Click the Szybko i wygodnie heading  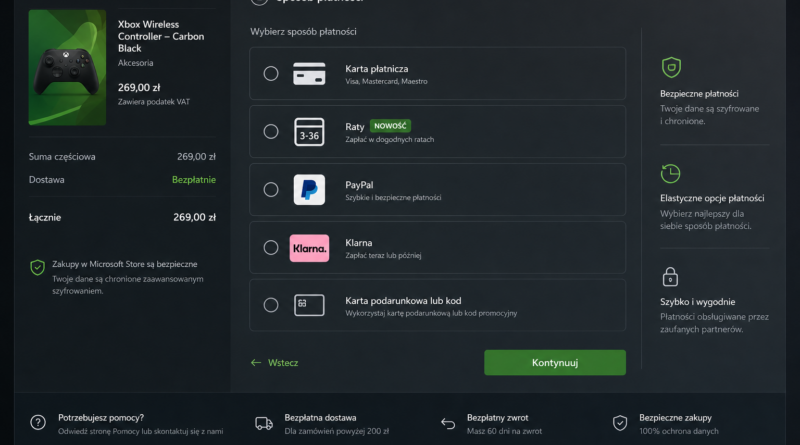pos(697,302)
